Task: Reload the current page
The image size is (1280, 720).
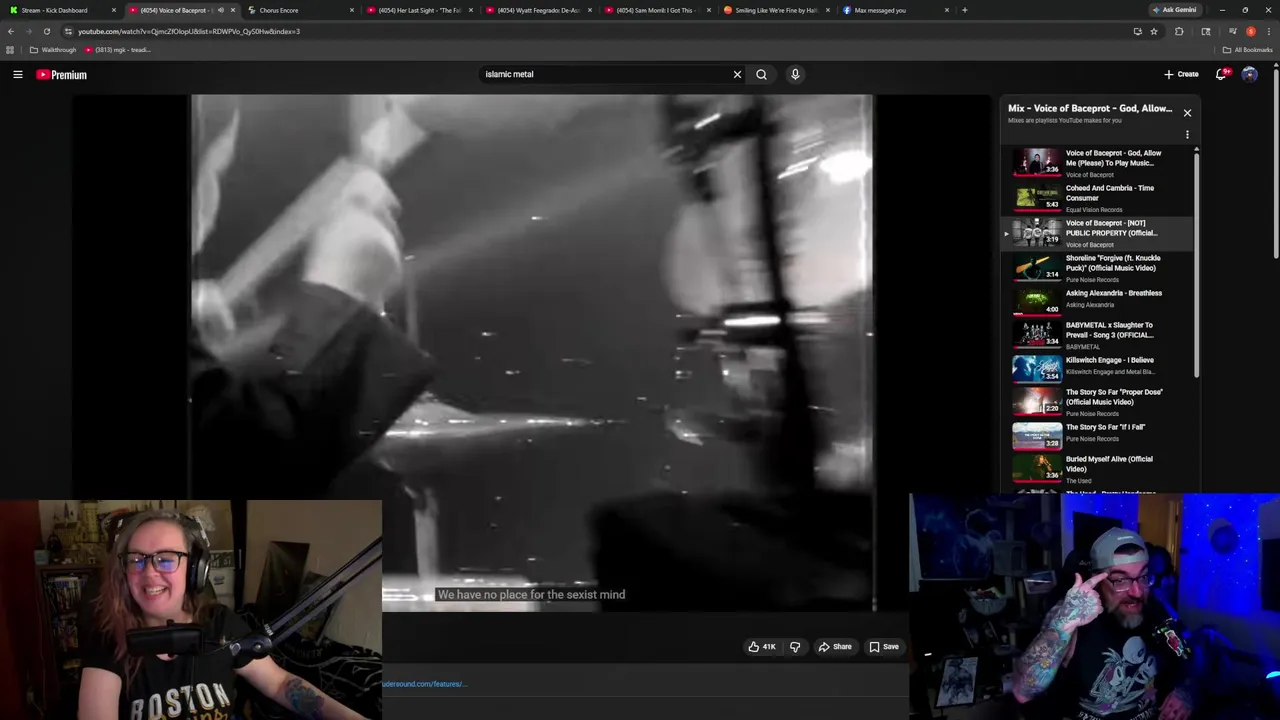Action: [x=46, y=31]
